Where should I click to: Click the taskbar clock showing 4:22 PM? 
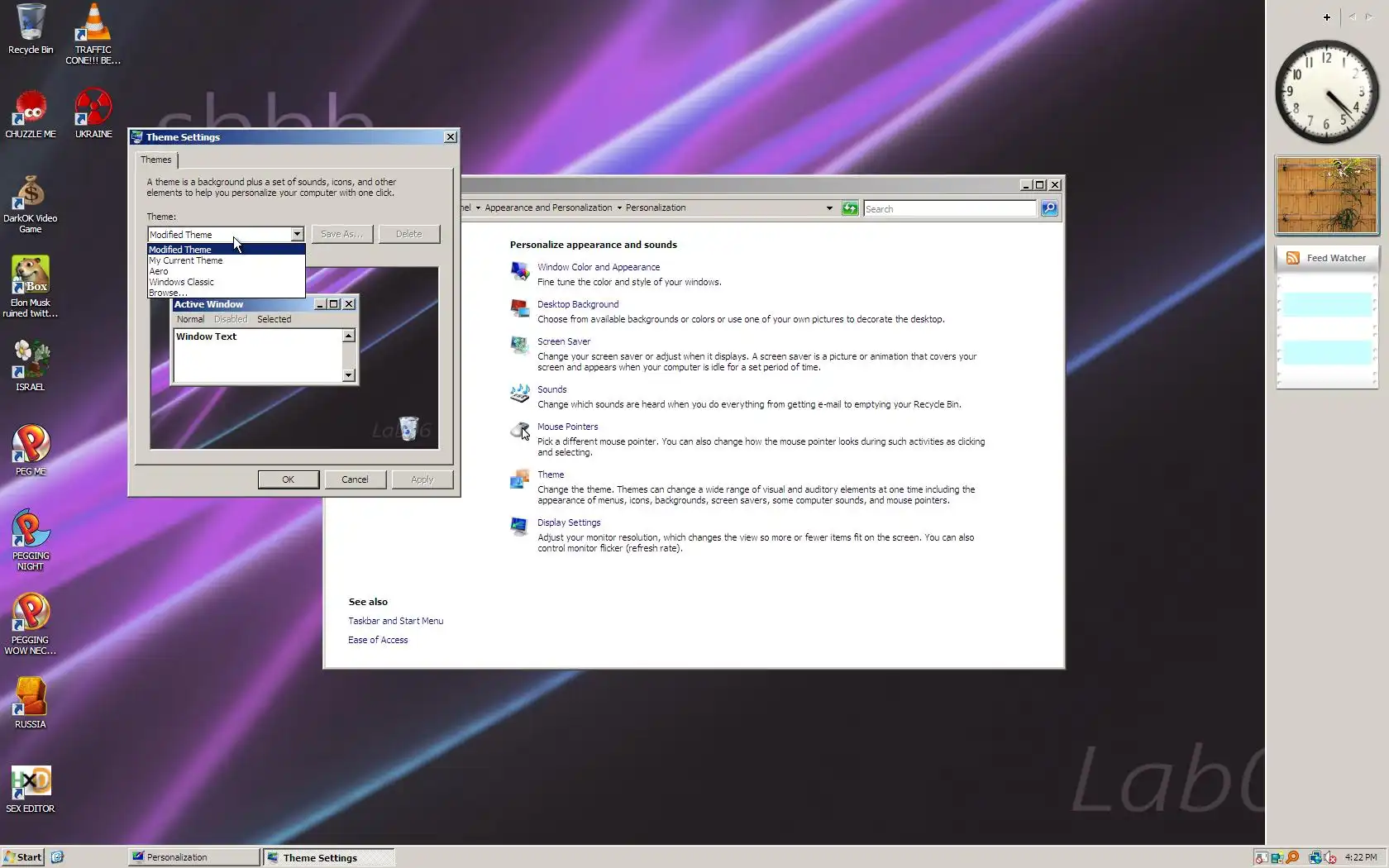[x=1361, y=857]
